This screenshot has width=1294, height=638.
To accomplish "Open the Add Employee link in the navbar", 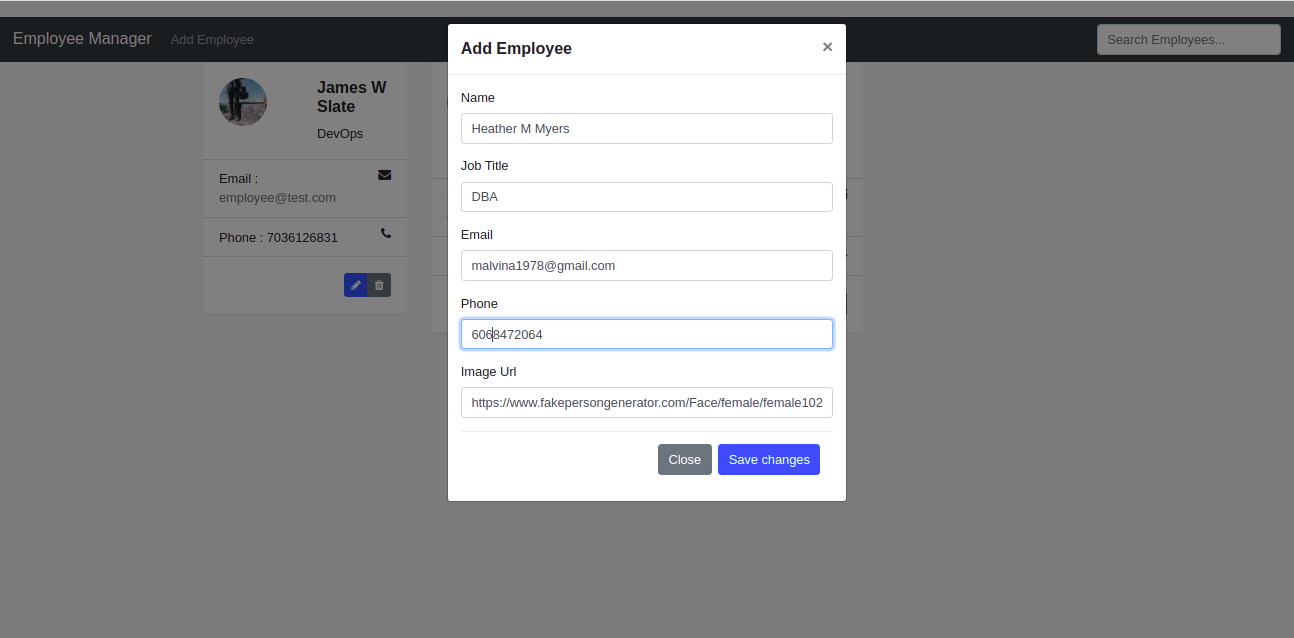I will (212, 40).
